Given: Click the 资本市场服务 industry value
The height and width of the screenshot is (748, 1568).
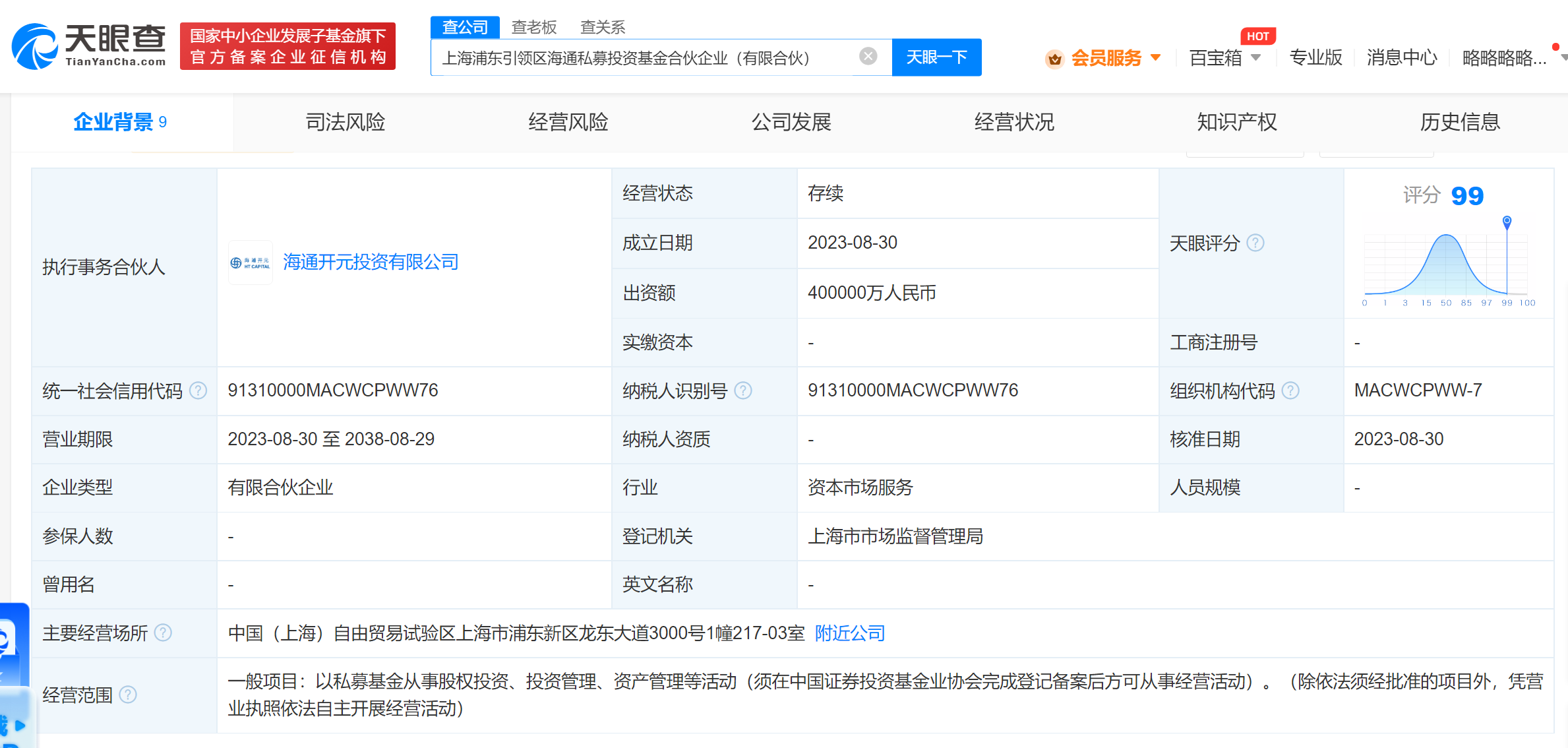Looking at the screenshot, I should tap(860, 487).
